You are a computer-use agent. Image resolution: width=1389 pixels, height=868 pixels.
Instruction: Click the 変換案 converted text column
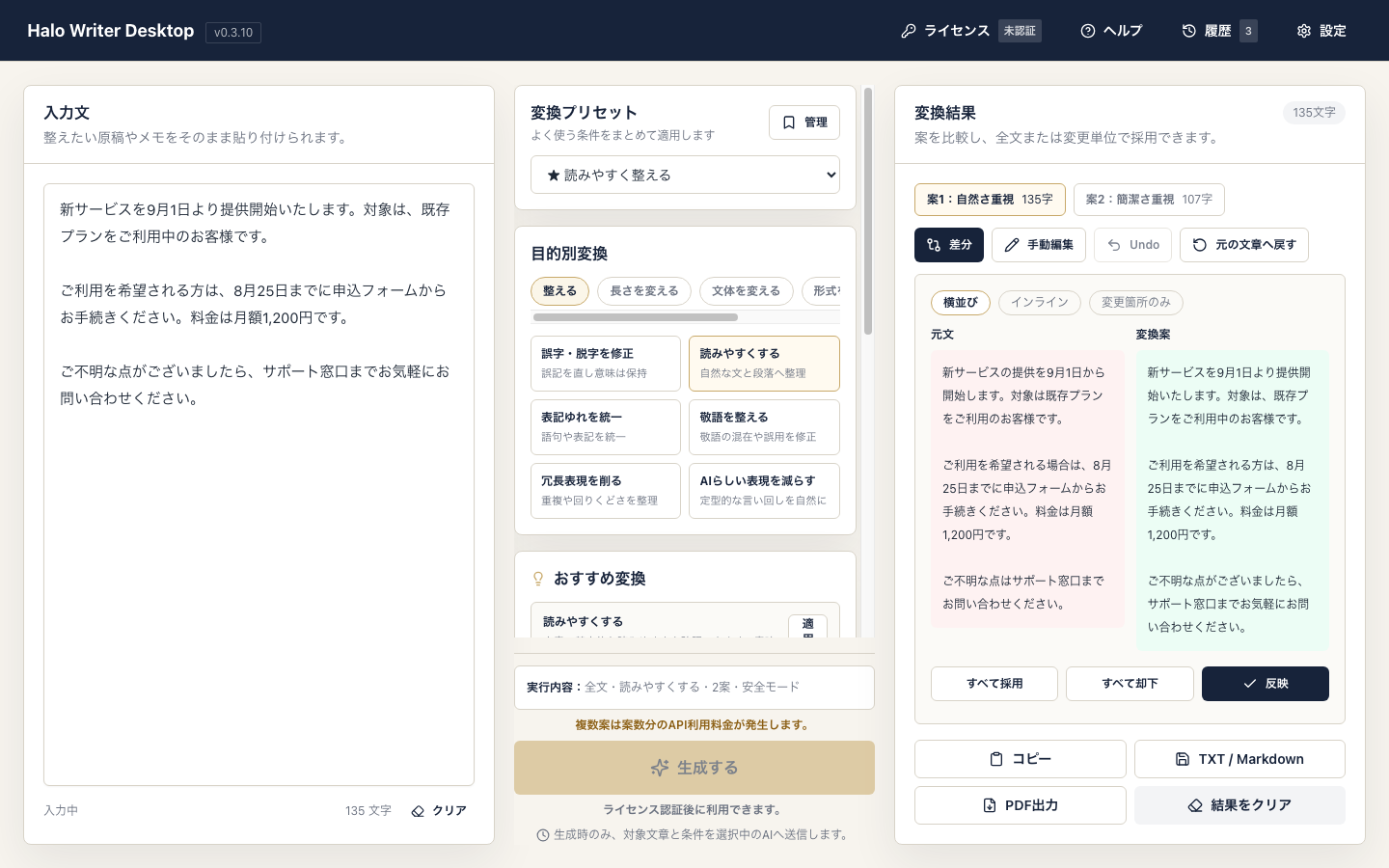tap(1232, 501)
